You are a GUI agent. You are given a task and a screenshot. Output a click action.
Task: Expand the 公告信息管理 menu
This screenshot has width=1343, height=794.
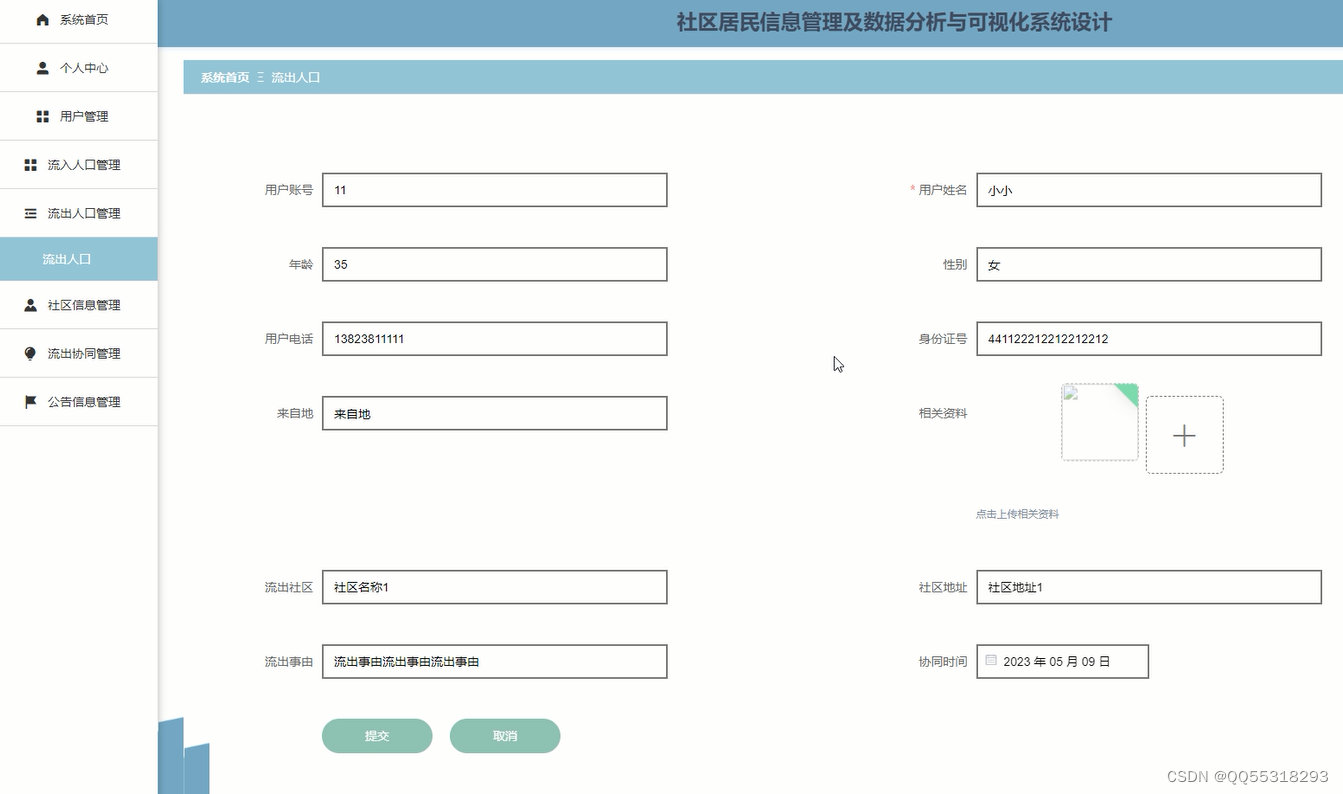tap(79, 402)
